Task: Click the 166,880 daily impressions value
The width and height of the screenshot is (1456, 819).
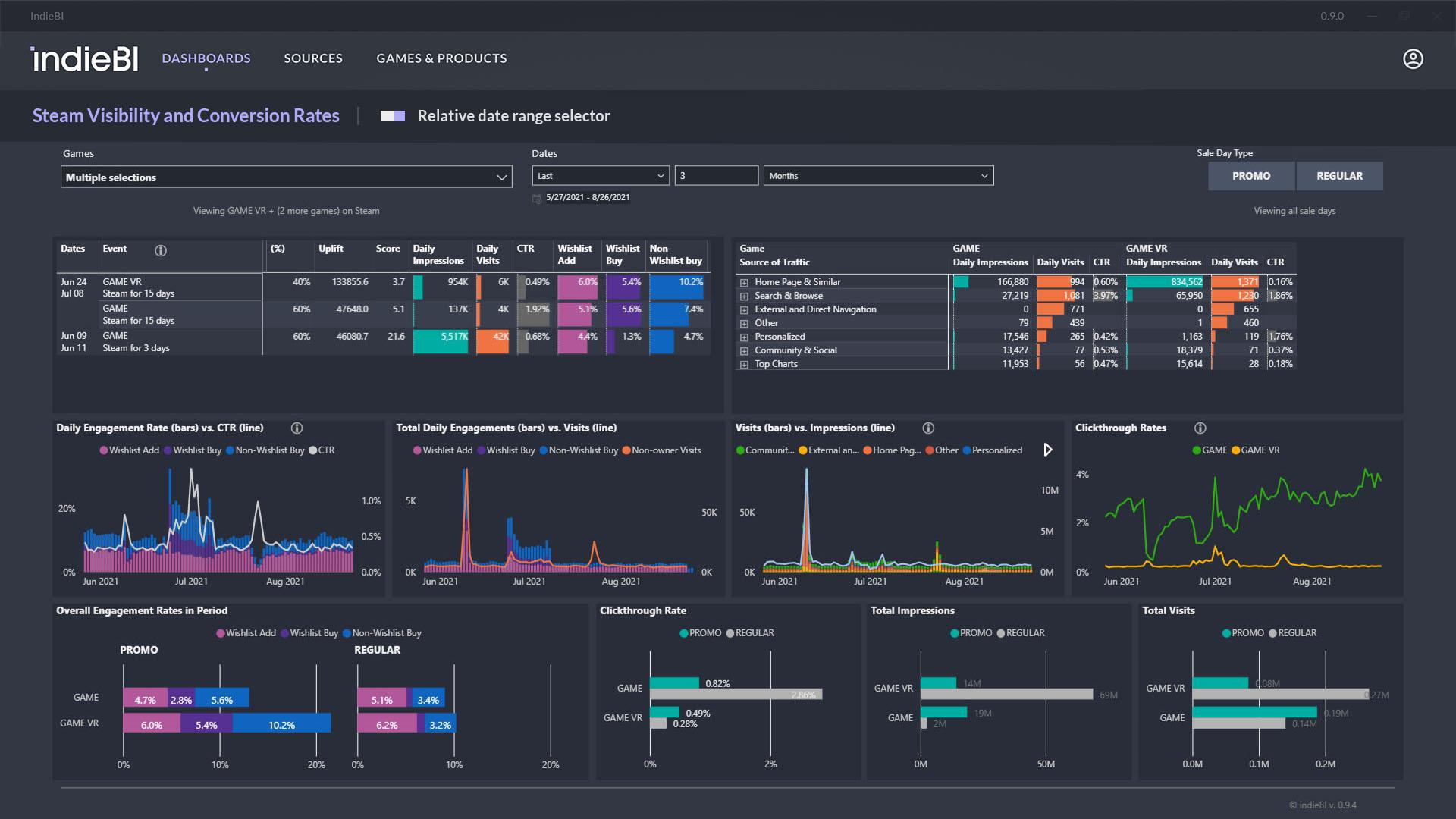Action: point(1012,282)
